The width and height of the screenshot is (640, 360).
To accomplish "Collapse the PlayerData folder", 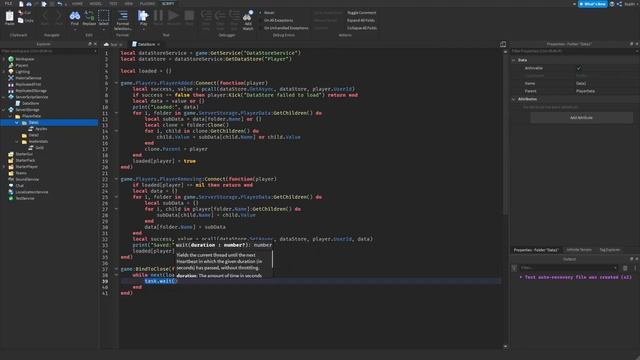I will (10, 116).
